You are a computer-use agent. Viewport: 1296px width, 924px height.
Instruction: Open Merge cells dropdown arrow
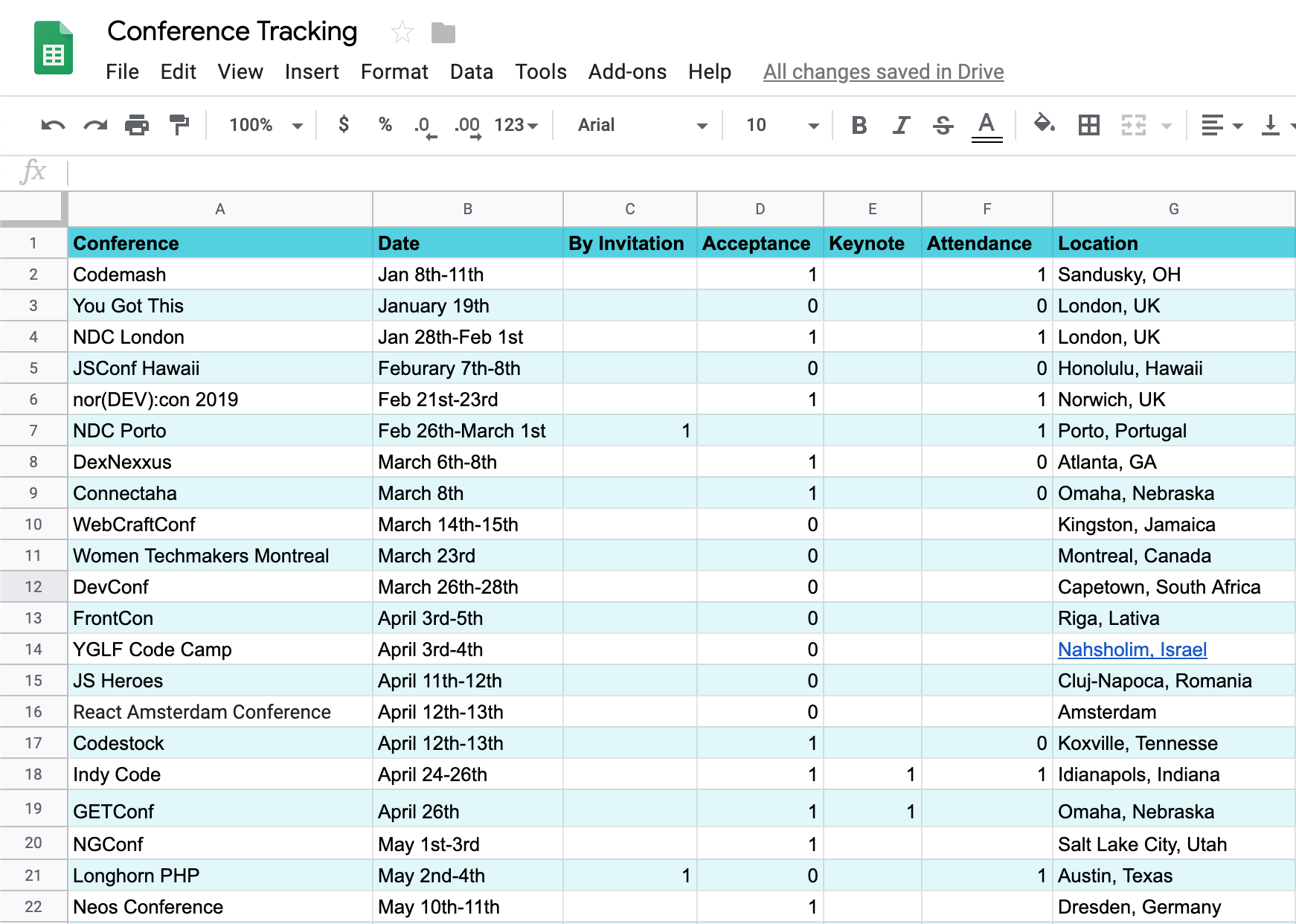pyautogui.click(x=1167, y=126)
